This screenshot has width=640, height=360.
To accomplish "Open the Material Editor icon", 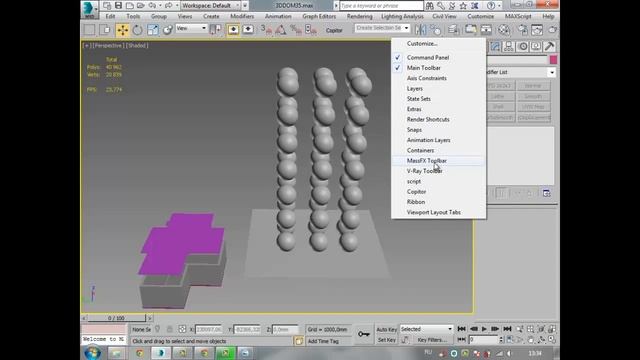I will click(504, 30).
